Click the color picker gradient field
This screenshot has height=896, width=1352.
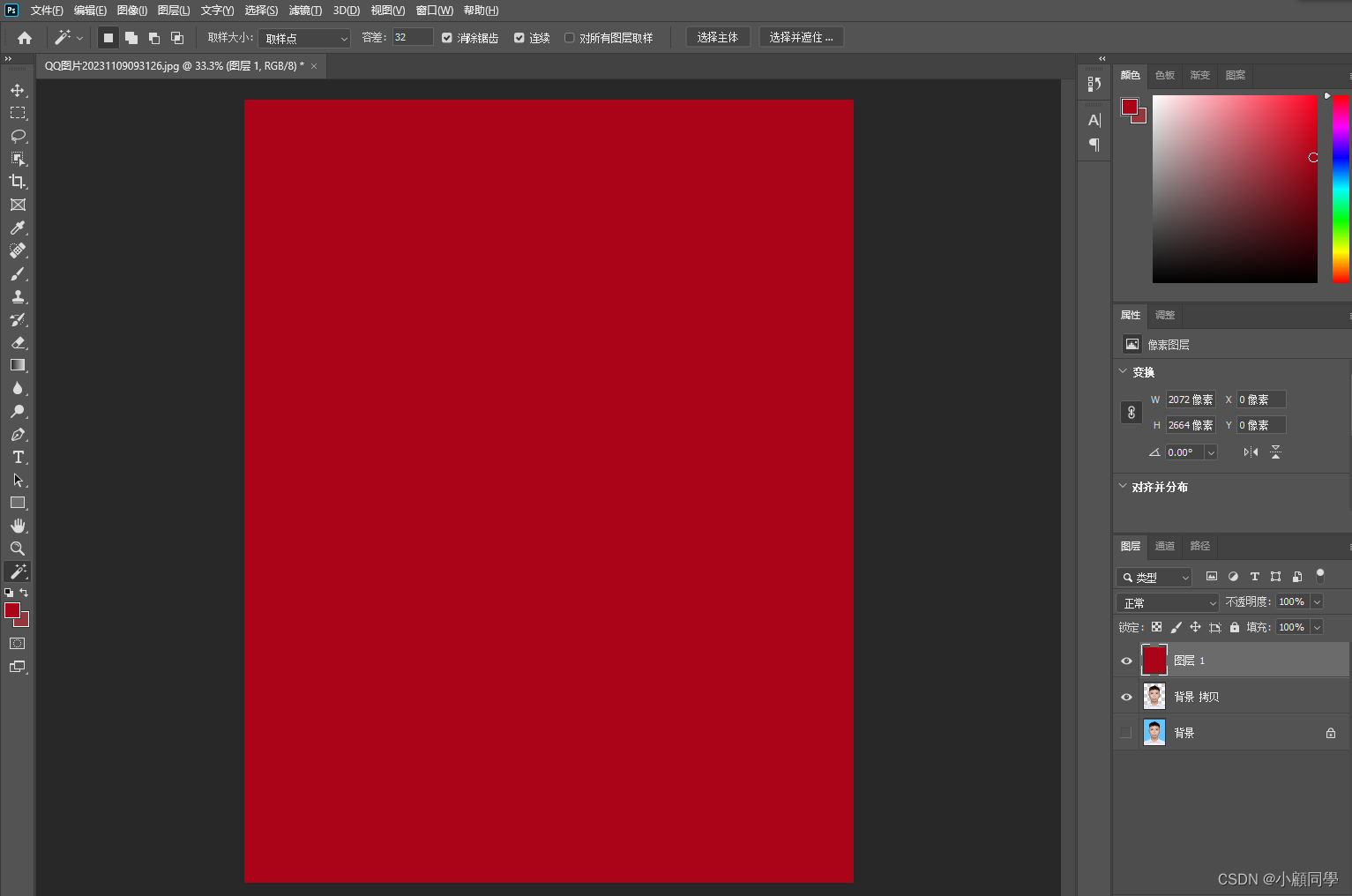click(1235, 189)
